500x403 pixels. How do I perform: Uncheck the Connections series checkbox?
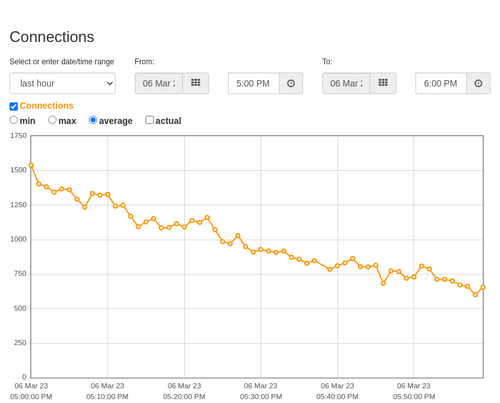[x=14, y=106]
